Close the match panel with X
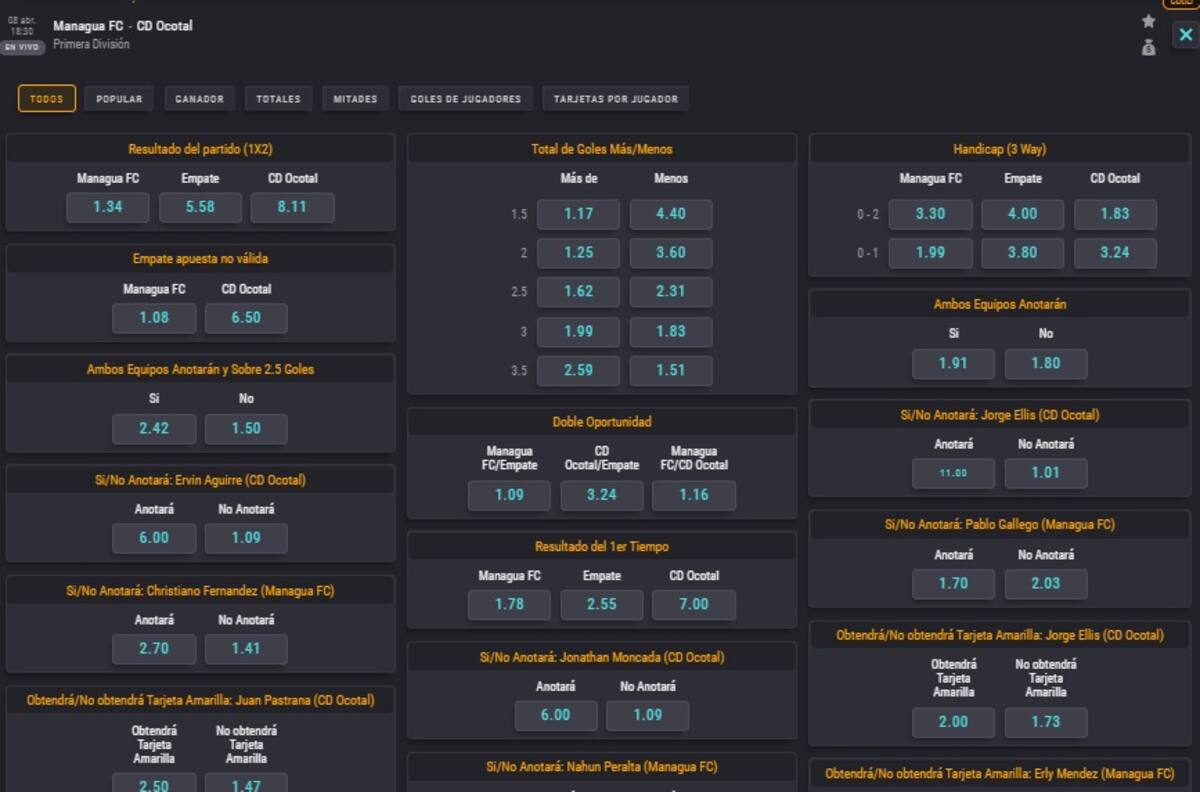1200x792 pixels. (1186, 35)
